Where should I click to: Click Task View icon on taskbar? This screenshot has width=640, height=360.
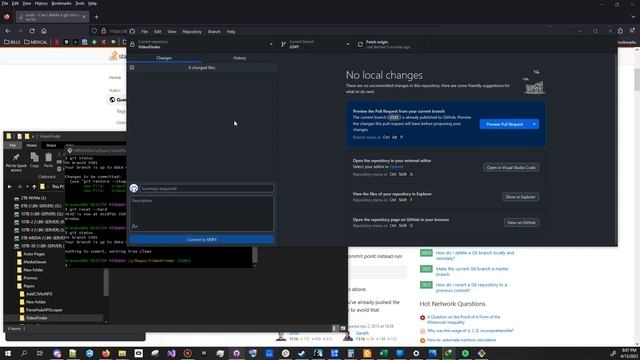coord(40,353)
